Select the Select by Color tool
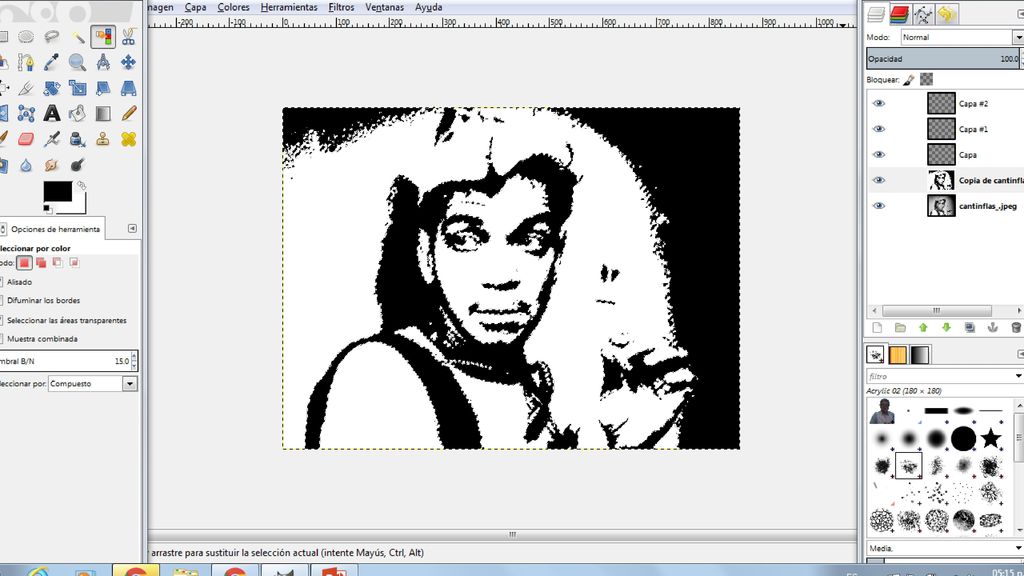1024x576 pixels. click(103, 37)
